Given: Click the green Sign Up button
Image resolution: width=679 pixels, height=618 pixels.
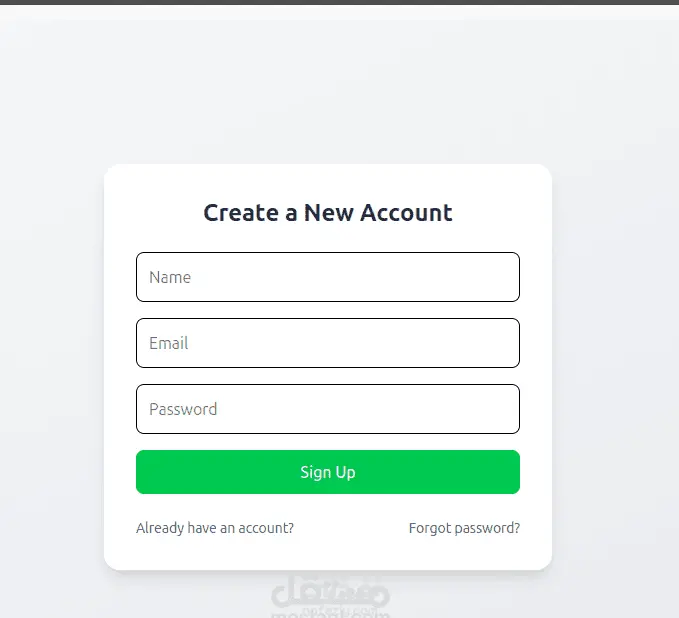Looking at the screenshot, I should coord(328,472).
